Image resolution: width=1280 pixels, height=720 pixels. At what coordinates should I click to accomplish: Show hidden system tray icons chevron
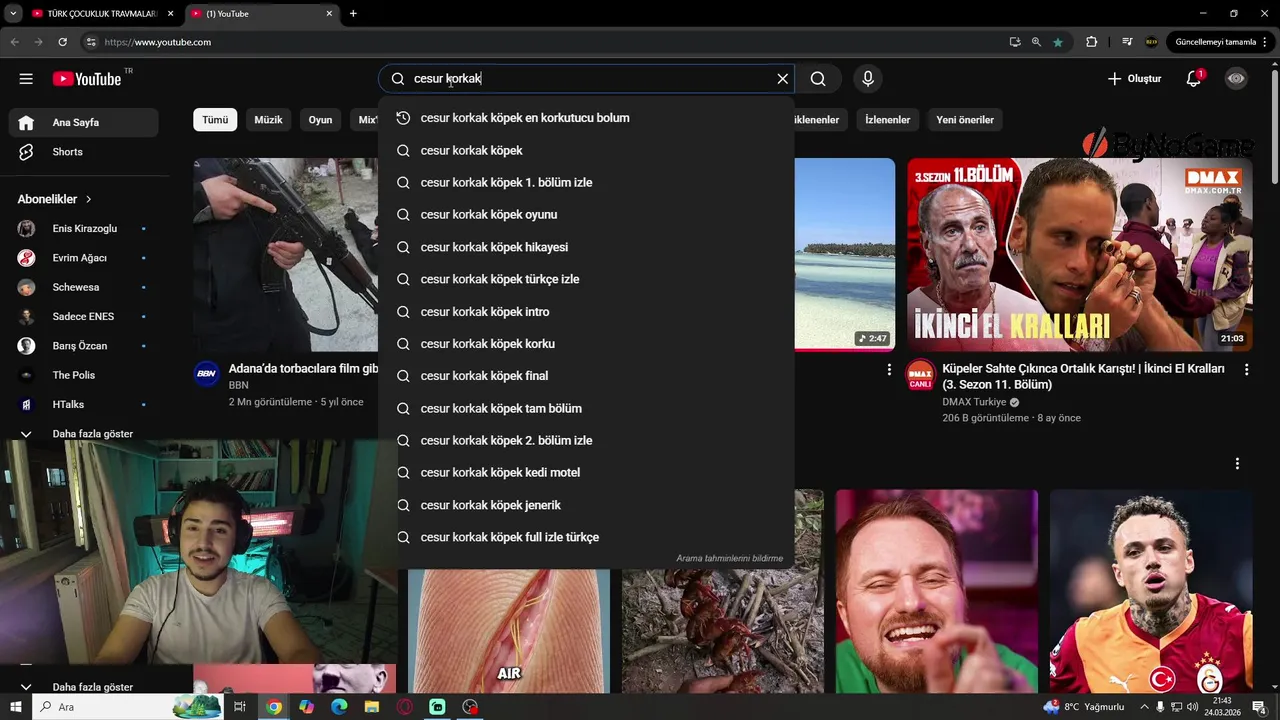click(1144, 707)
